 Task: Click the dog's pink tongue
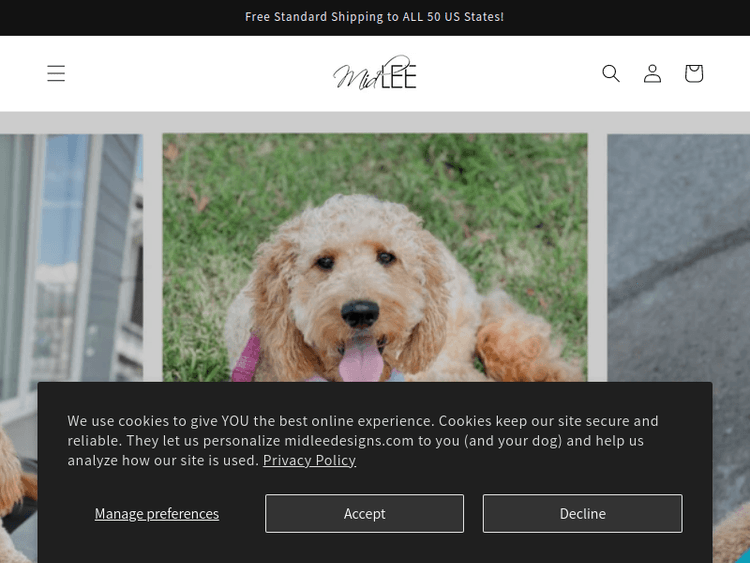click(x=361, y=360)
